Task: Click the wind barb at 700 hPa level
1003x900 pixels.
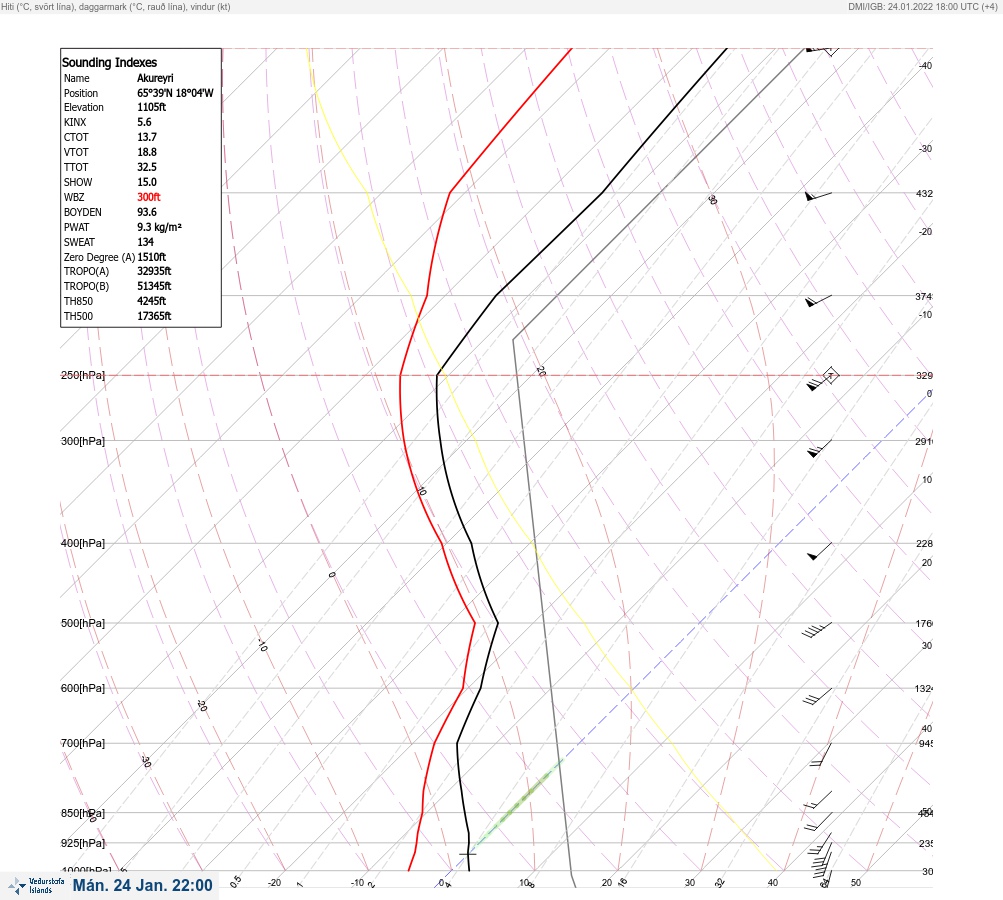Action: [x=821, y=755]
